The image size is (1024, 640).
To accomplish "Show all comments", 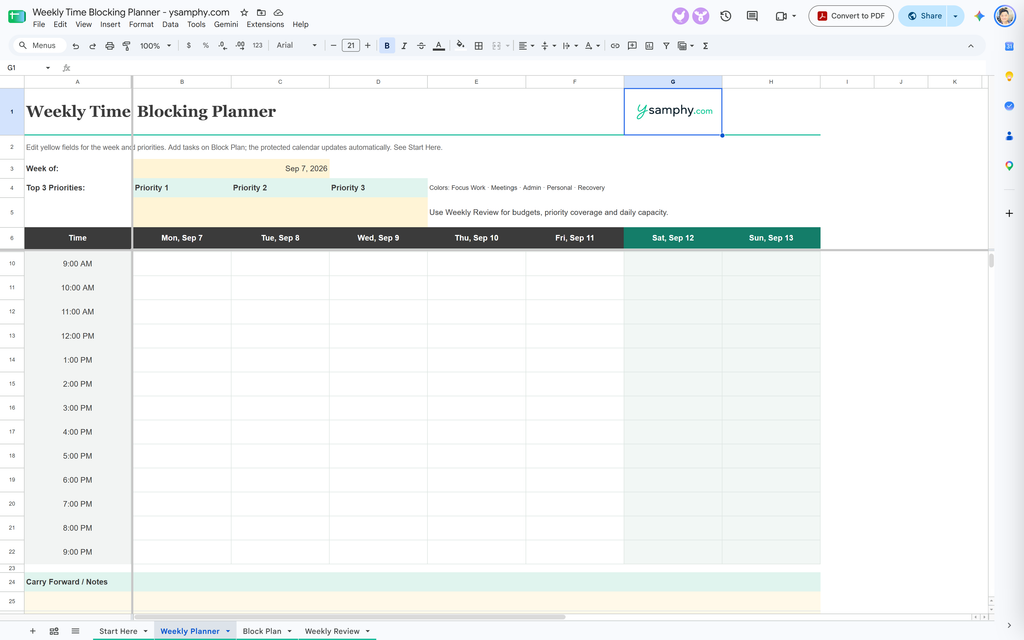I will (x=752, y=16).
